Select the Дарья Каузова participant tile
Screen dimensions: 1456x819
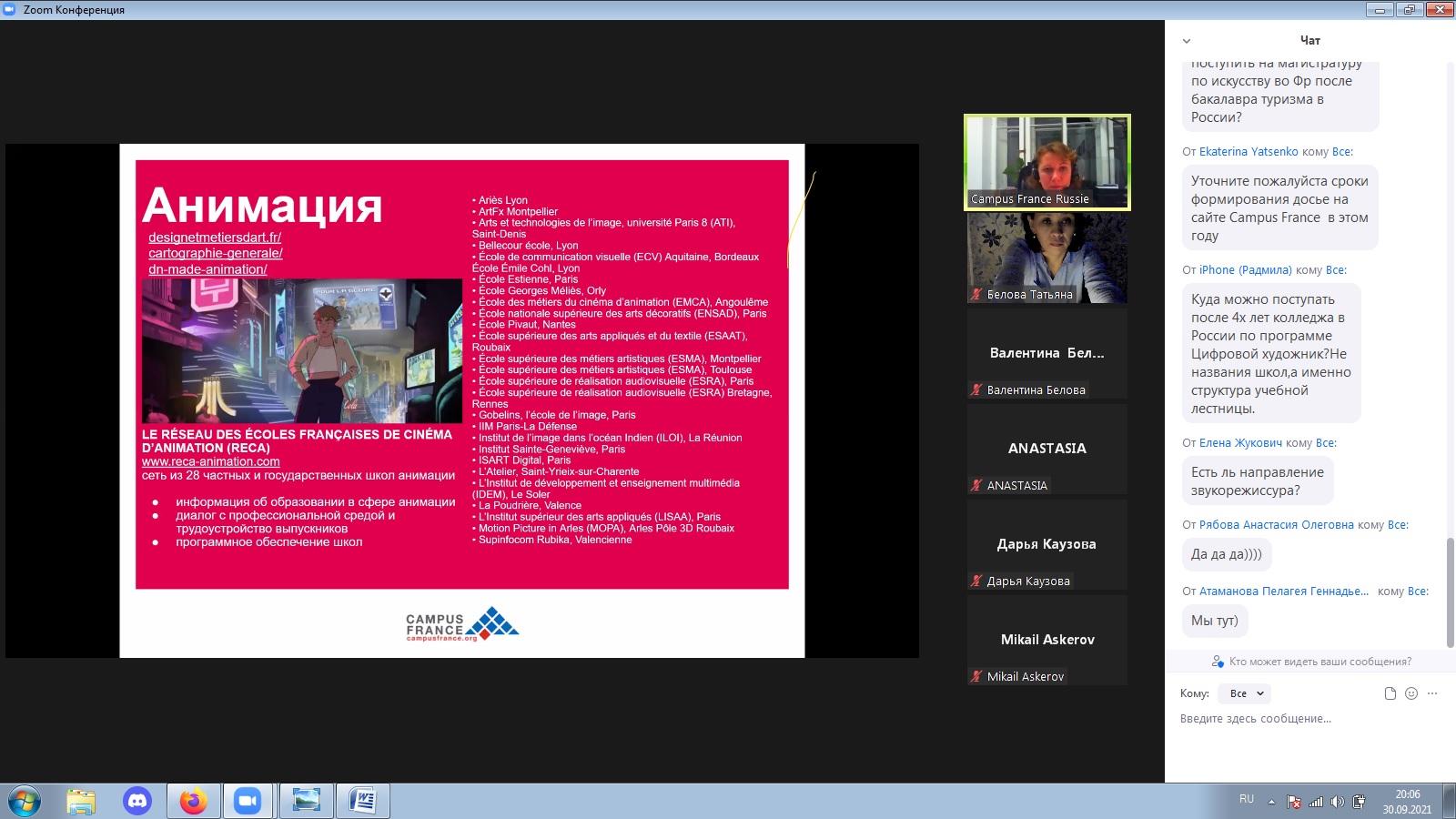tap(1047, 544)
